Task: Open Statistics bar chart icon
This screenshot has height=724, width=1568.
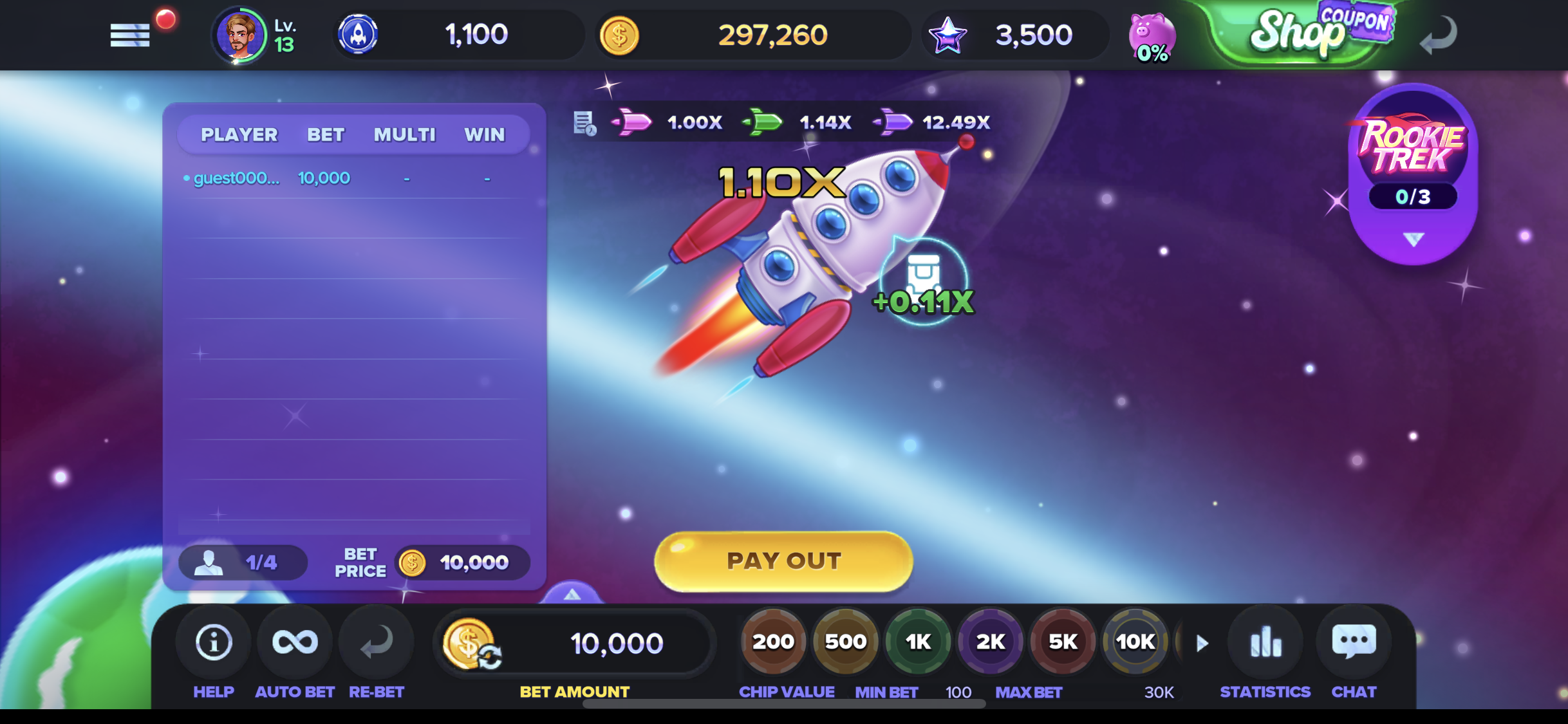Action: [1265, 642]
